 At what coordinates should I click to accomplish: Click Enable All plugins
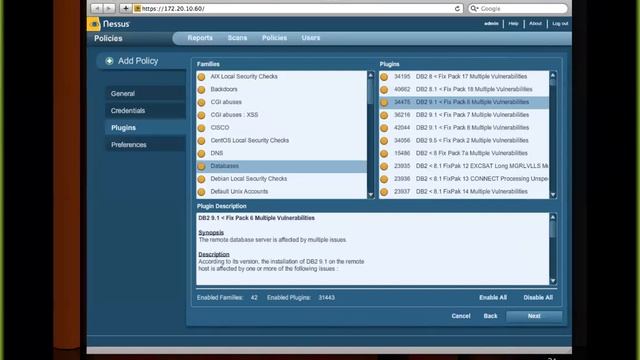pos(493,298)
